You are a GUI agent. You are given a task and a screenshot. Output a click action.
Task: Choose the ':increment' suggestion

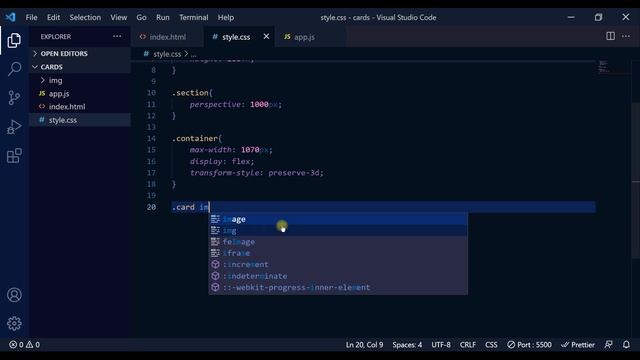coord(338,264)
